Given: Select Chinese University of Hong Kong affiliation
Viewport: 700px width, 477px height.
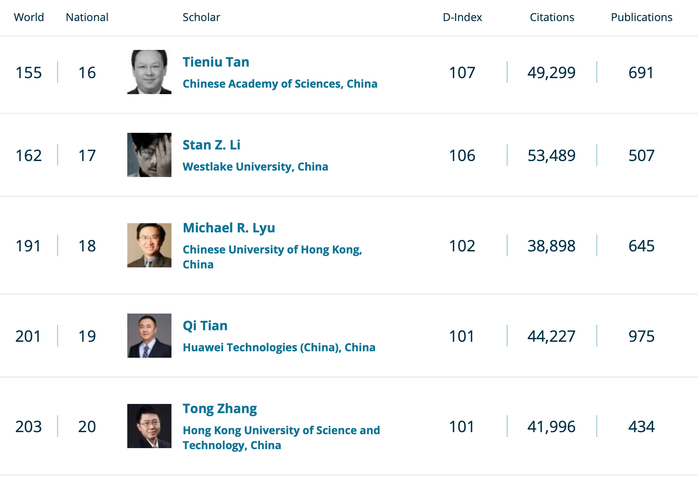Looking at the screenshot, I should coord(272,249).
